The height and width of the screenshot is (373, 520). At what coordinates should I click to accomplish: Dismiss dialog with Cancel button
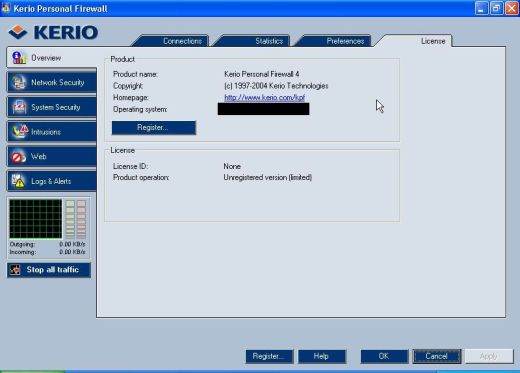[x=437, y=356]
